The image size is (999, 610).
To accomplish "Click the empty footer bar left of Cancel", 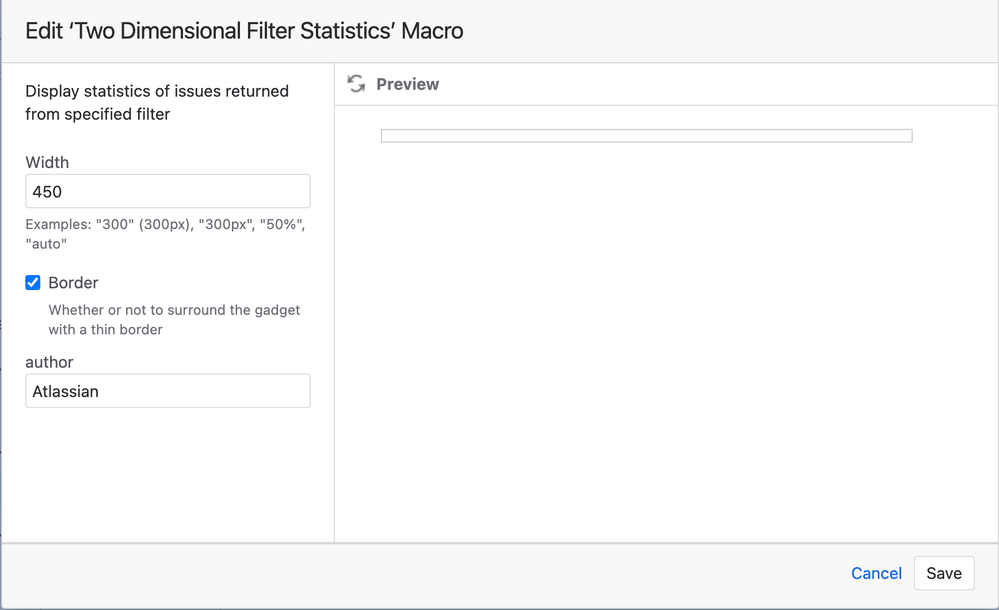I will click(400, 575).
